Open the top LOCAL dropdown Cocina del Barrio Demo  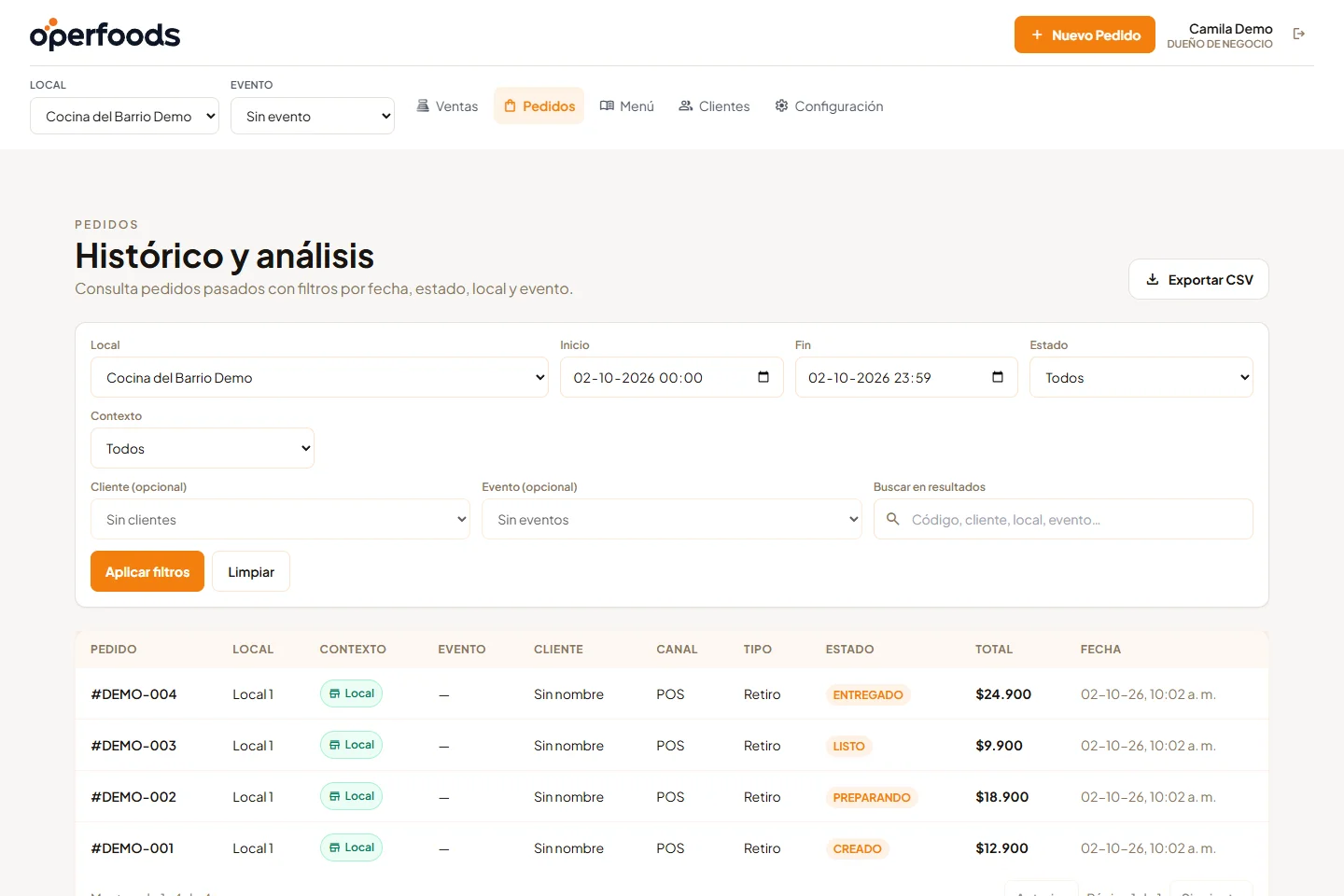coord(124,116)
